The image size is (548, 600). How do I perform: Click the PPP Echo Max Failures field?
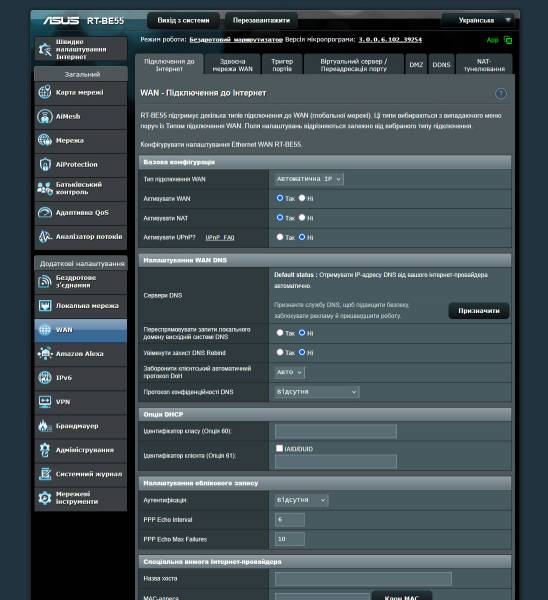coord(290,539)
